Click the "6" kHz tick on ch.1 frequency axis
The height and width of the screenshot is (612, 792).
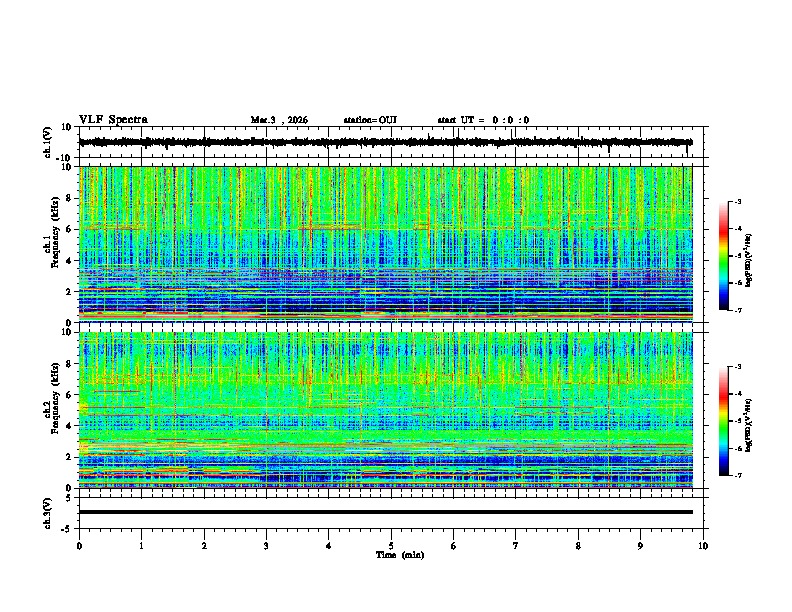coord(70,229)
